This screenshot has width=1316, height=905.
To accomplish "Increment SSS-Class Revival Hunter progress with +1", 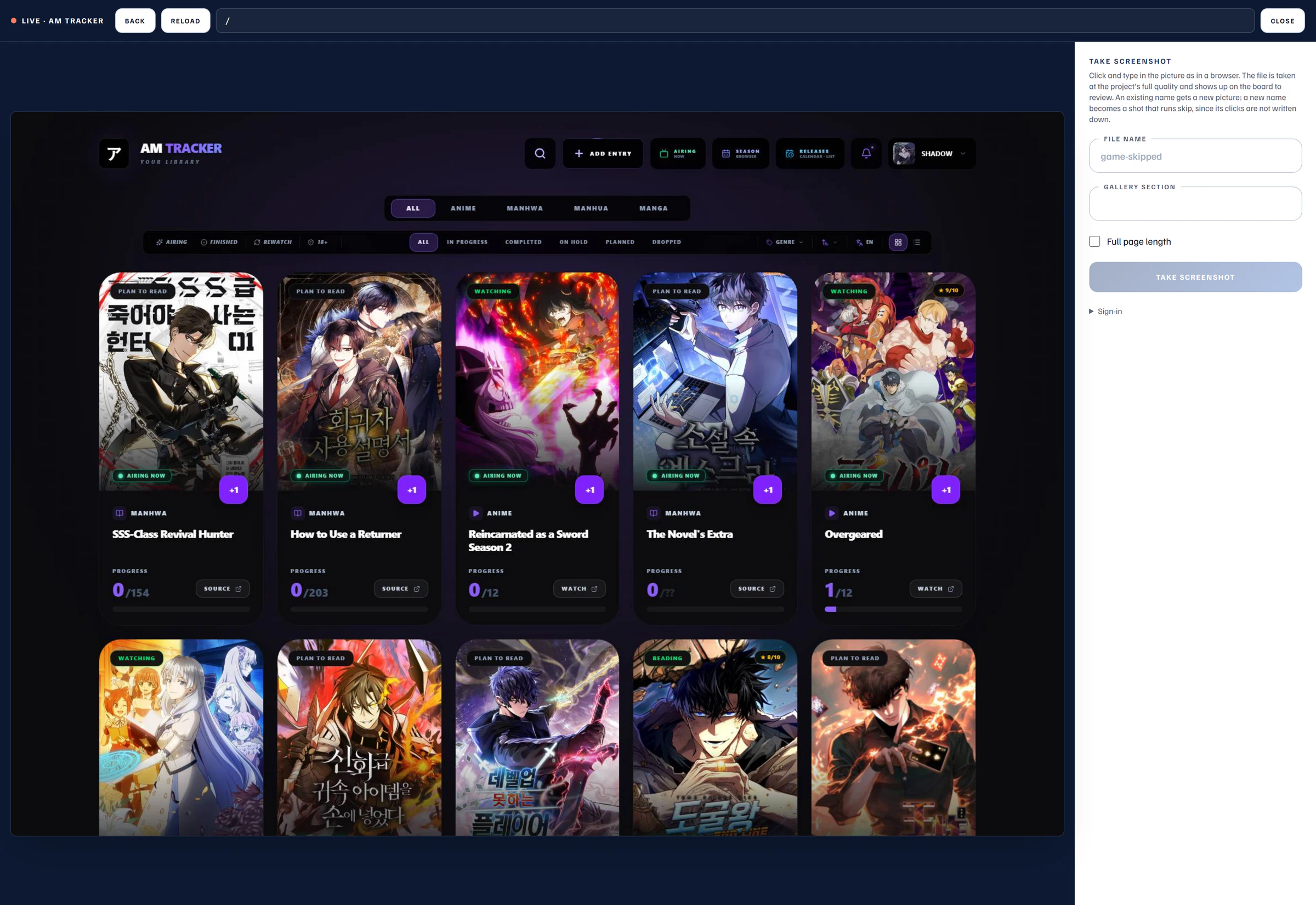I will pos(234,490).
